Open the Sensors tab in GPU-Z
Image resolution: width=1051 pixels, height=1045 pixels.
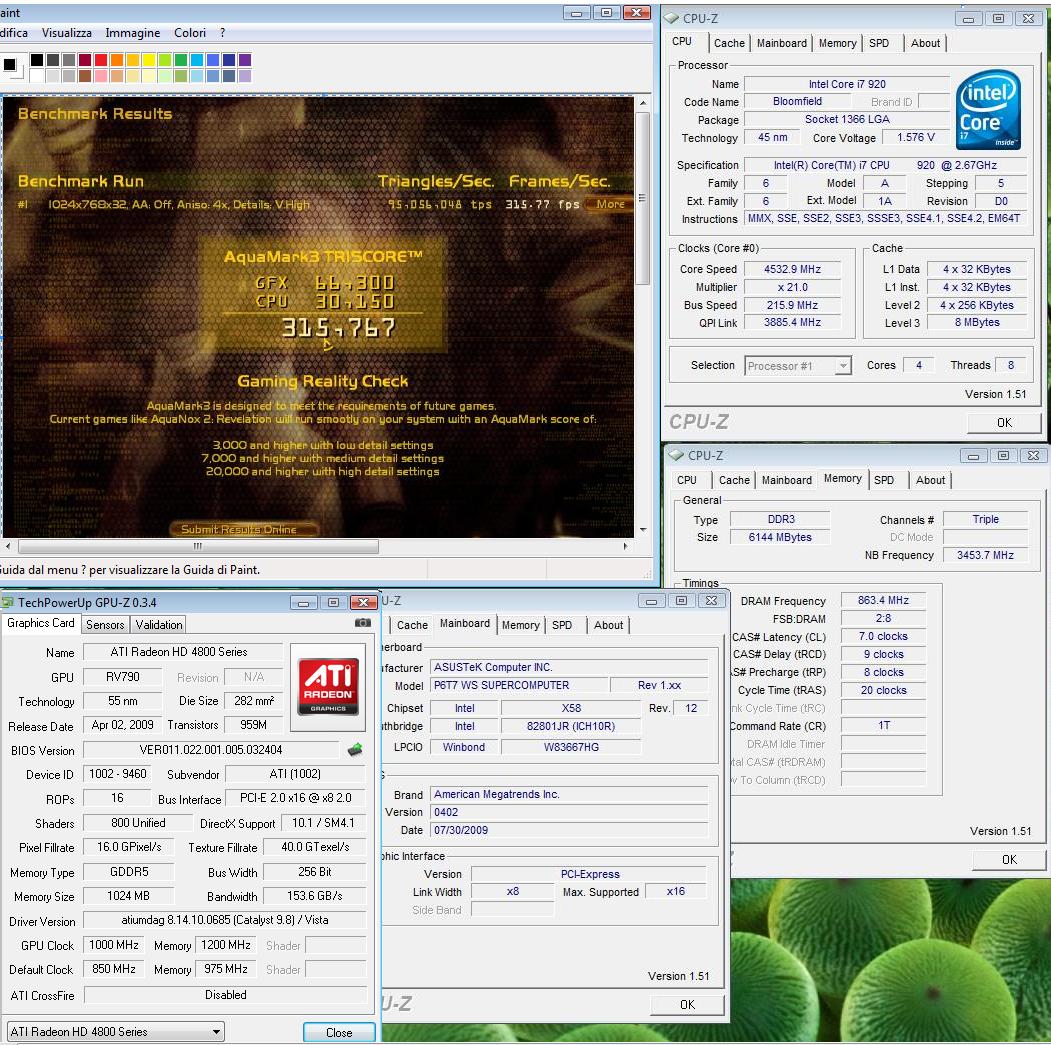pyautogui.click(x=105, y=625)
